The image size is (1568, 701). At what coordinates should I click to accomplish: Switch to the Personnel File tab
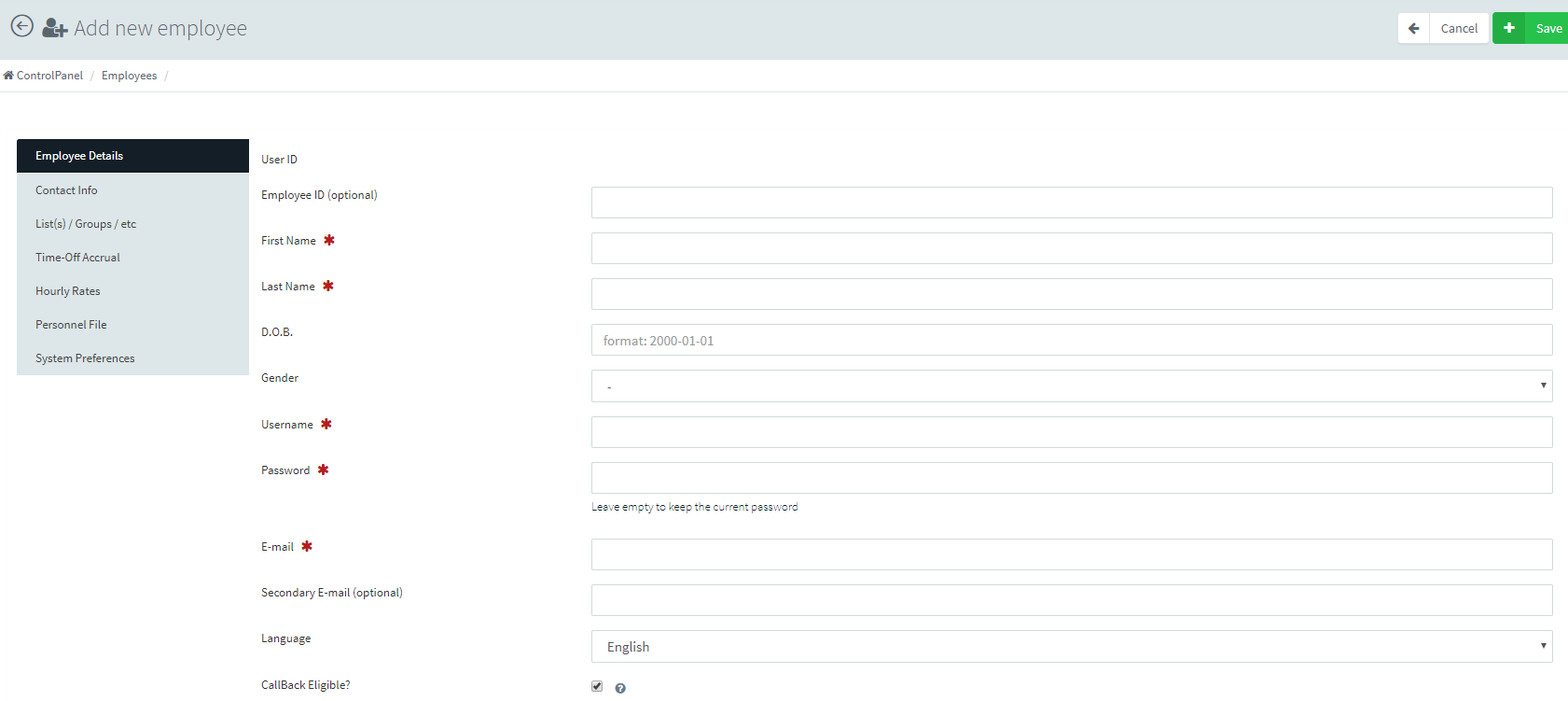(x=132, y=324)
